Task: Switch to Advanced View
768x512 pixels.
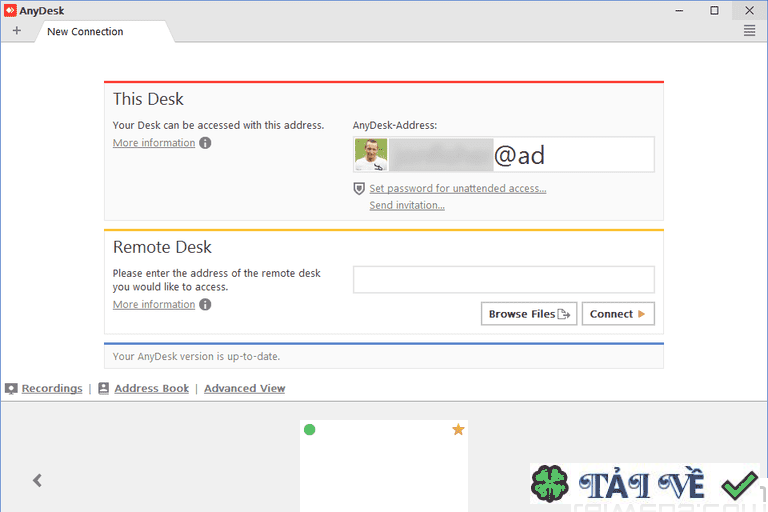Action: coord(244,389)
